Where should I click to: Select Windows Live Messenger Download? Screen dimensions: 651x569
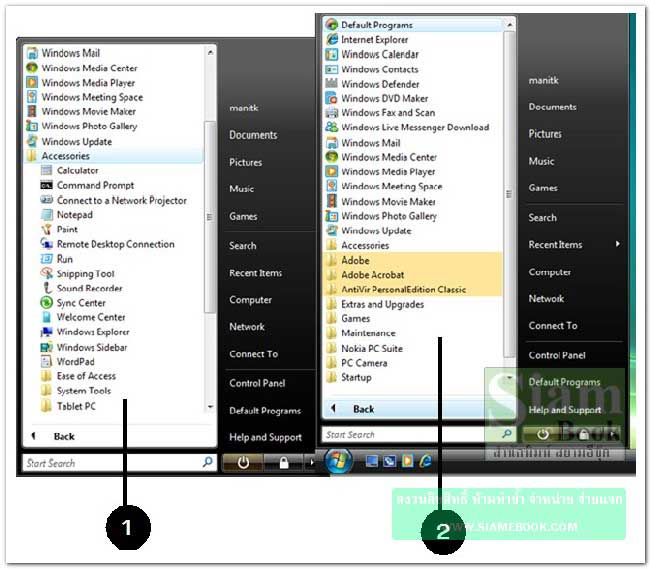click(x=407, y=127)
